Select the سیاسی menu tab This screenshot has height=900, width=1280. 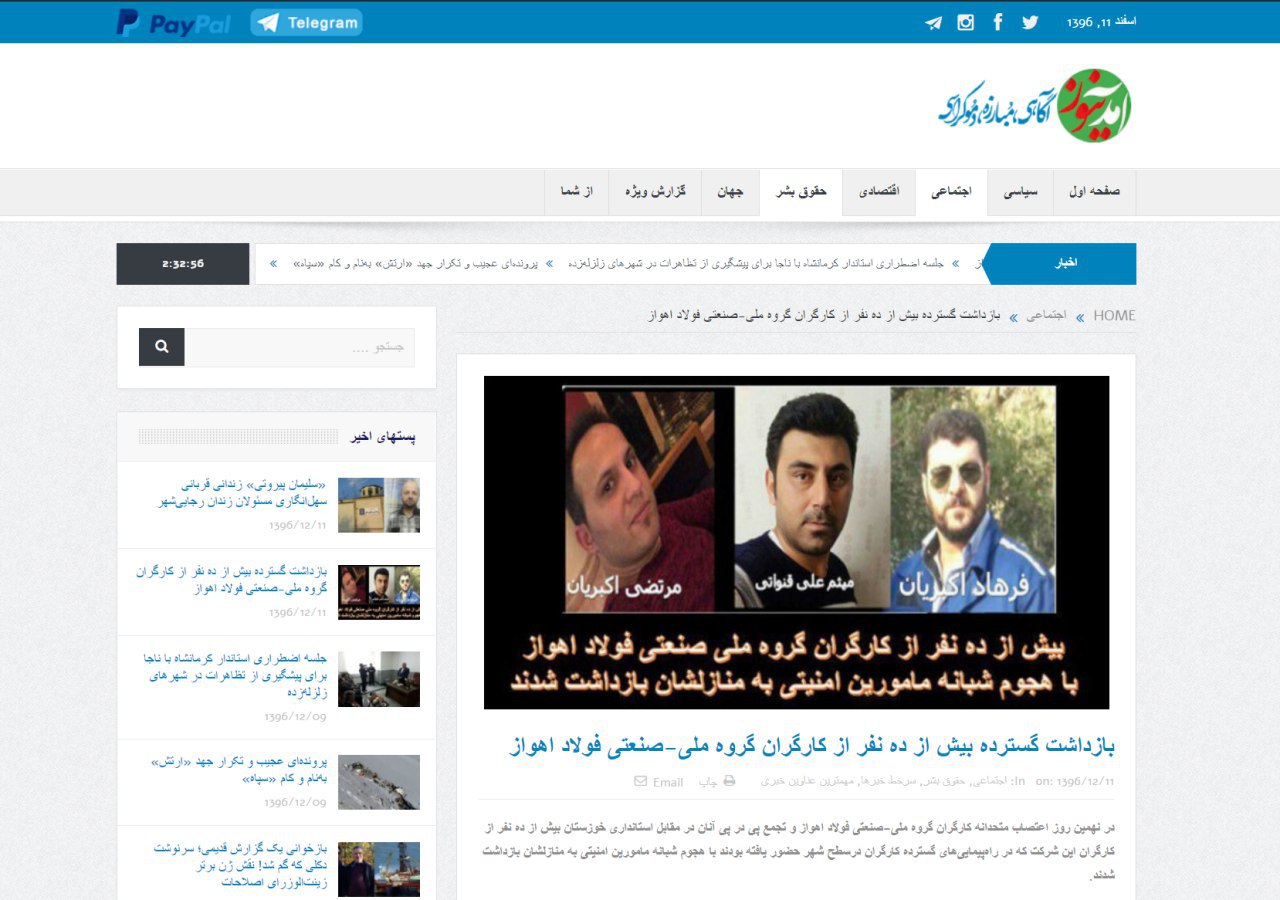click(1020, 192)
